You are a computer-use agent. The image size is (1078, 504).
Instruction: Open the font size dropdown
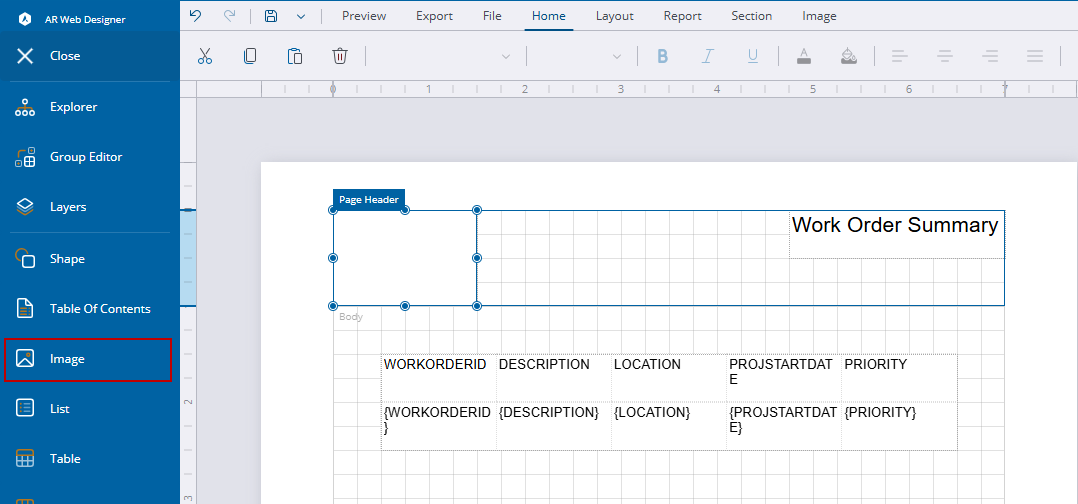click(x=580, y=56)
